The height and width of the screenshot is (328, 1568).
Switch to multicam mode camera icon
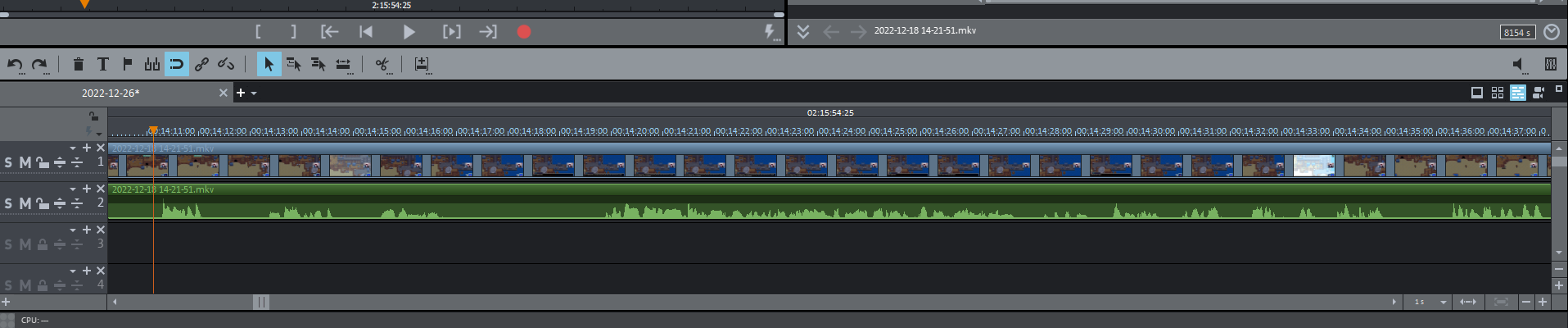click(1538, 93)
